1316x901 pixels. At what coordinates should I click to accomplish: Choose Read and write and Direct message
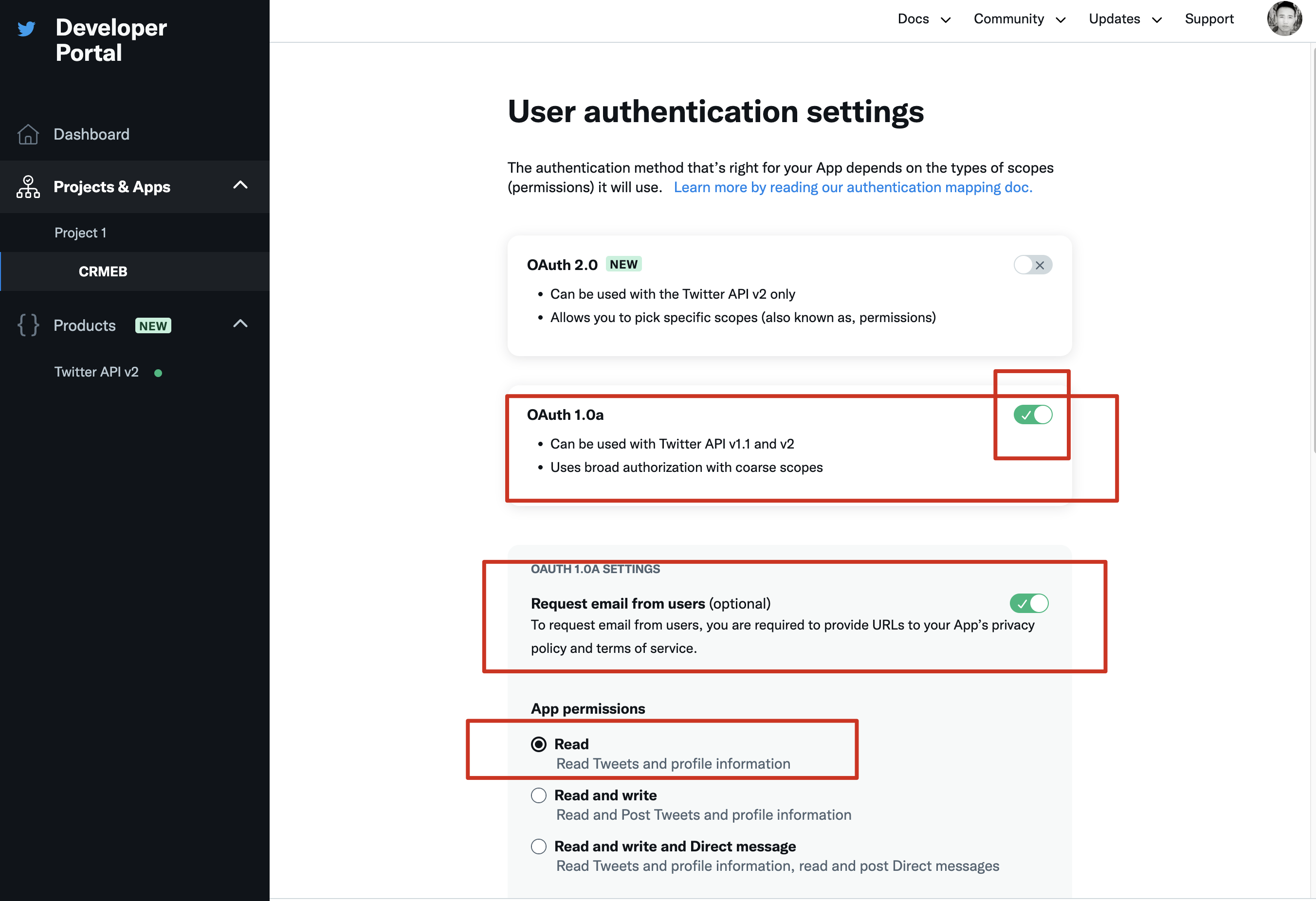pyautogui.click(x=538, y=846)
